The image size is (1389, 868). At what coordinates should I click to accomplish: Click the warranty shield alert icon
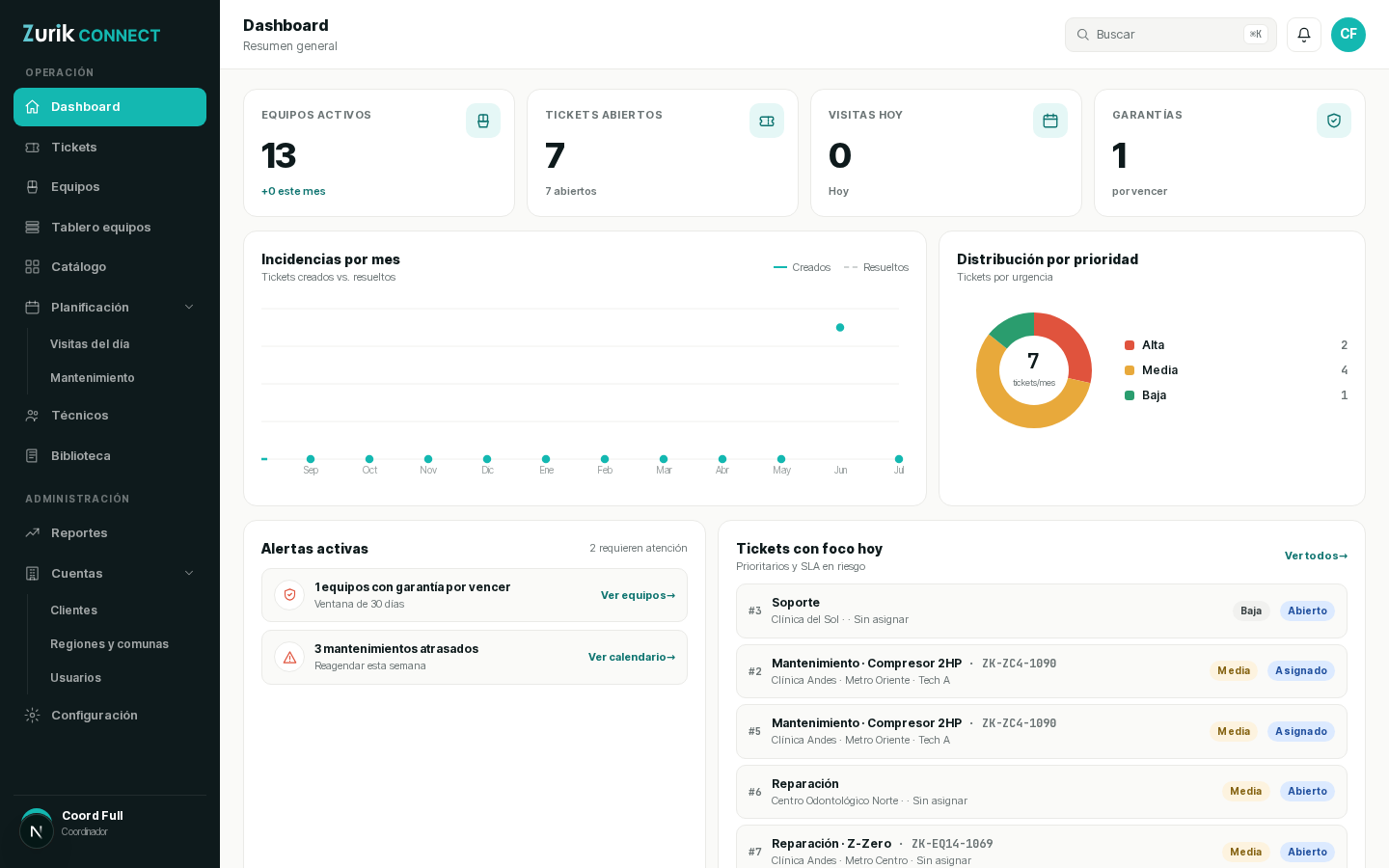[x=289, y=595]
